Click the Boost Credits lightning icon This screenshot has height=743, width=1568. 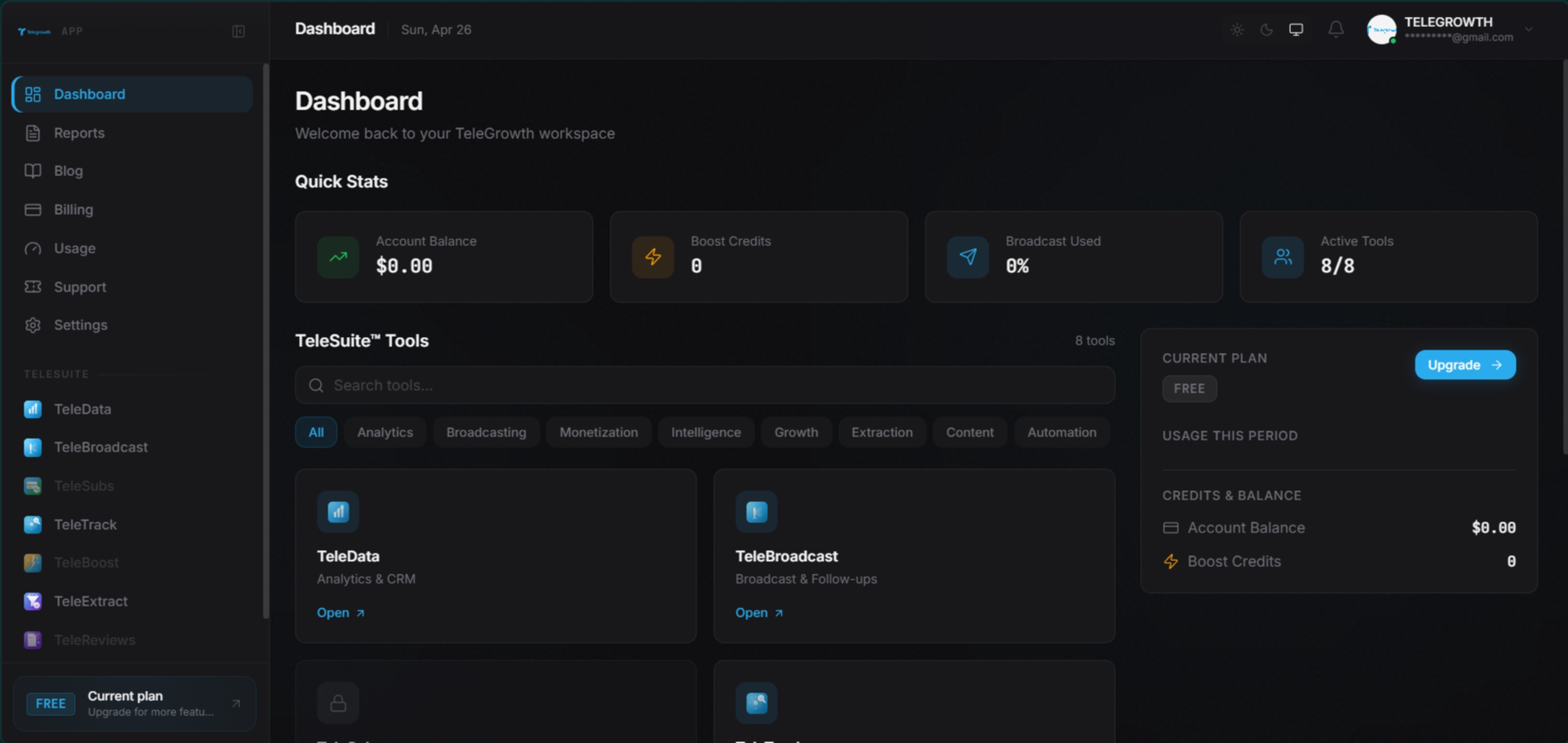653,257
